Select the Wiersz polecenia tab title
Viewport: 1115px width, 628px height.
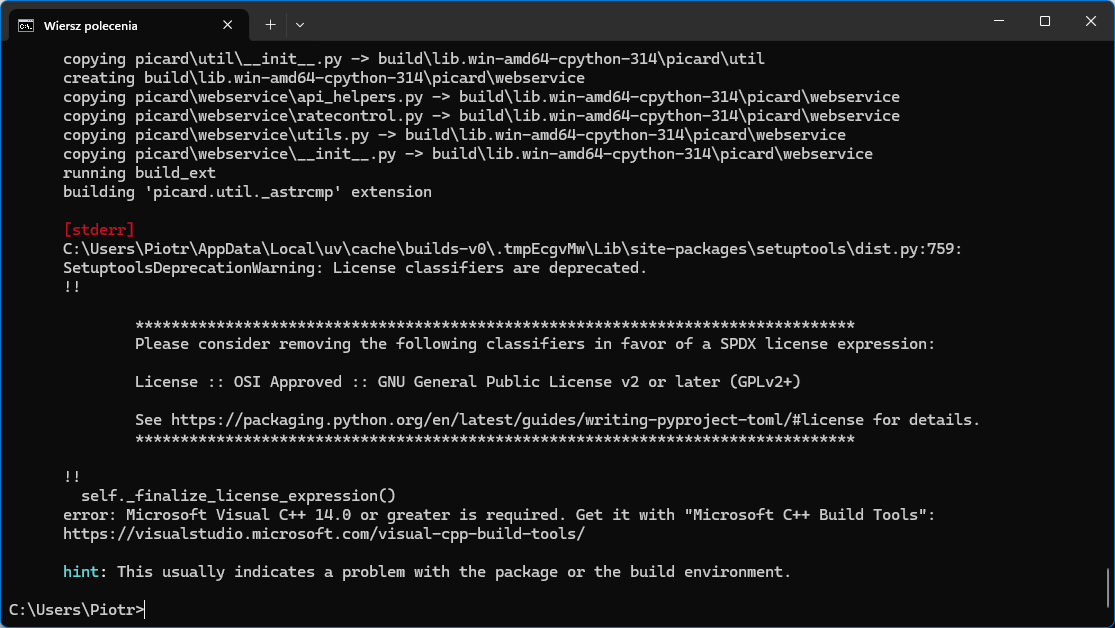[90, 25]
